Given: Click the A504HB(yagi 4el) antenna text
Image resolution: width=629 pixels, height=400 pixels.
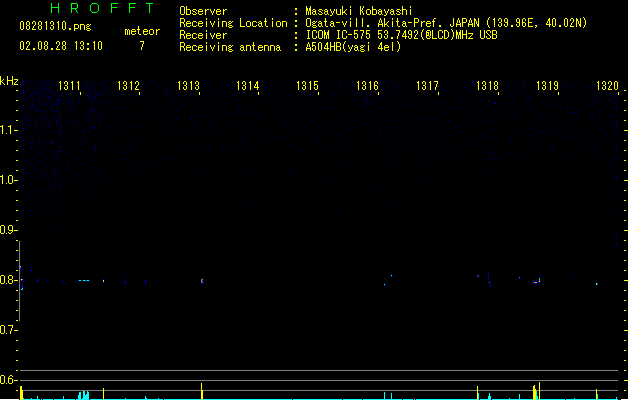Looking at the screenshot, I should pyautogui.click(x=353, y=47).
